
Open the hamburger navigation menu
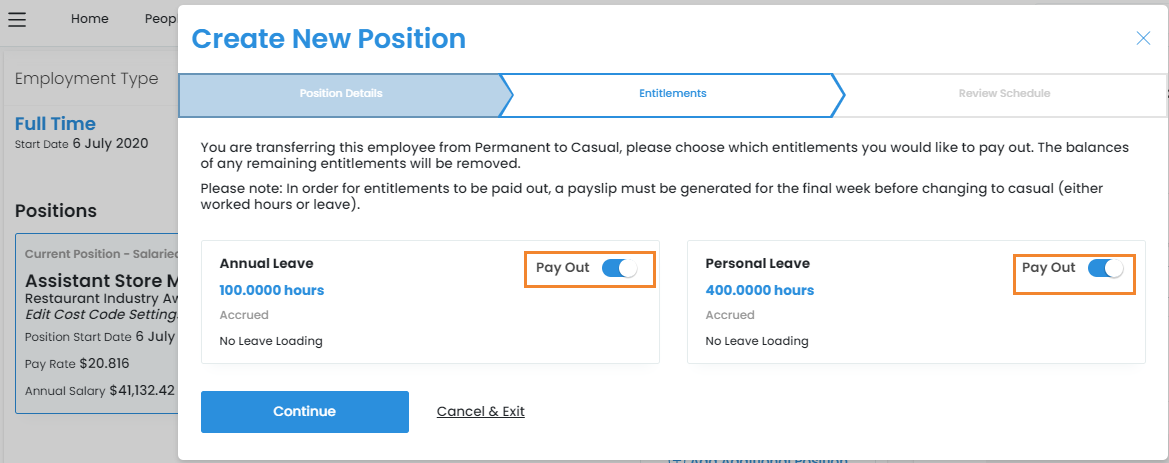coord(17,19)
